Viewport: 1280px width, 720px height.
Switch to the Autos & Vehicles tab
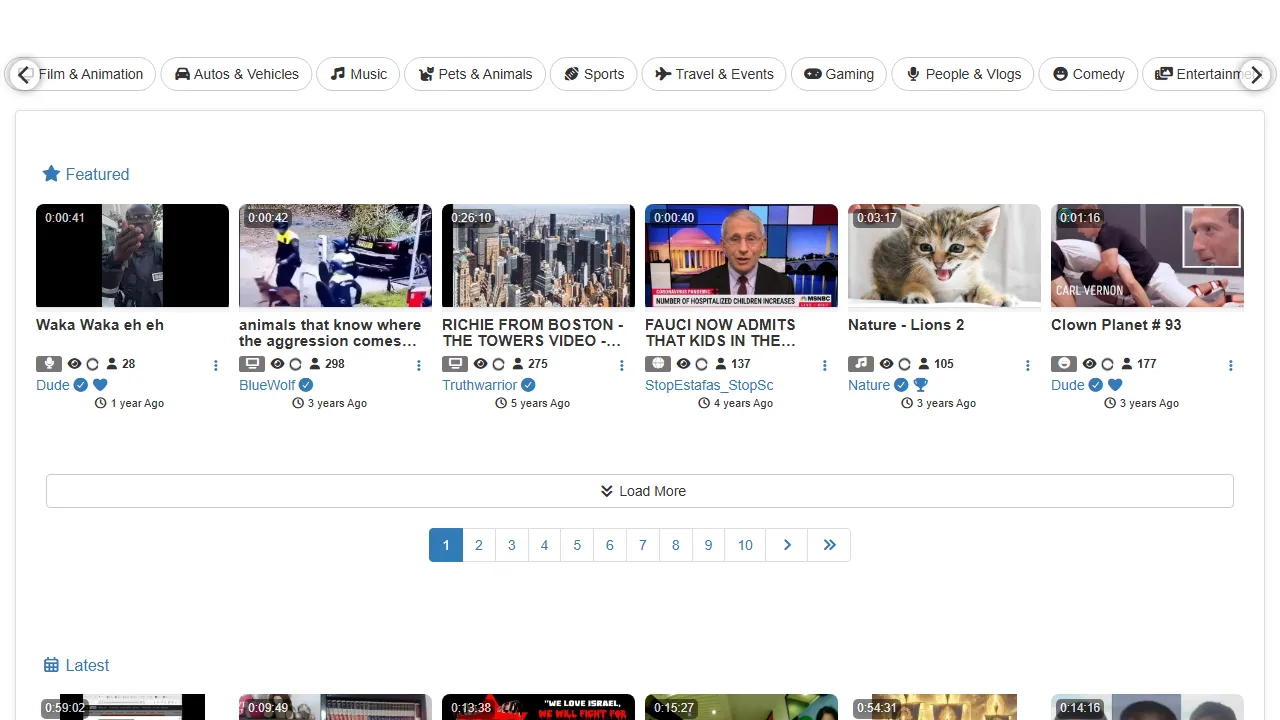tap(236, 74)
